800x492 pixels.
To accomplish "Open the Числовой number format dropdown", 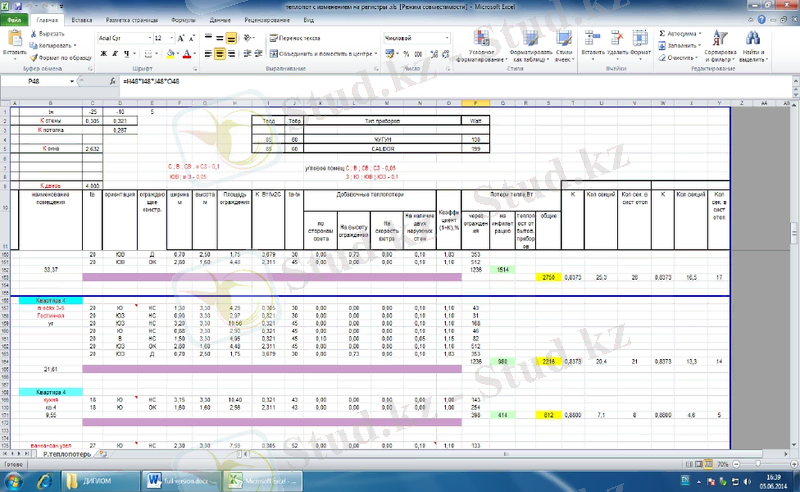I will (446, 37).
